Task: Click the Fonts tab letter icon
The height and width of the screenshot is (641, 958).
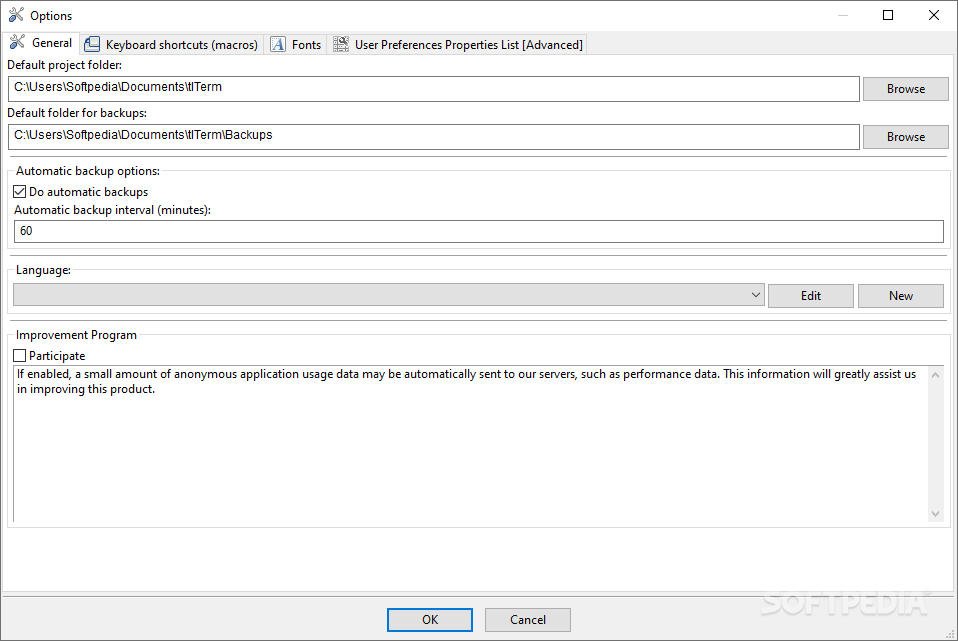Action: tap(278, 44)
